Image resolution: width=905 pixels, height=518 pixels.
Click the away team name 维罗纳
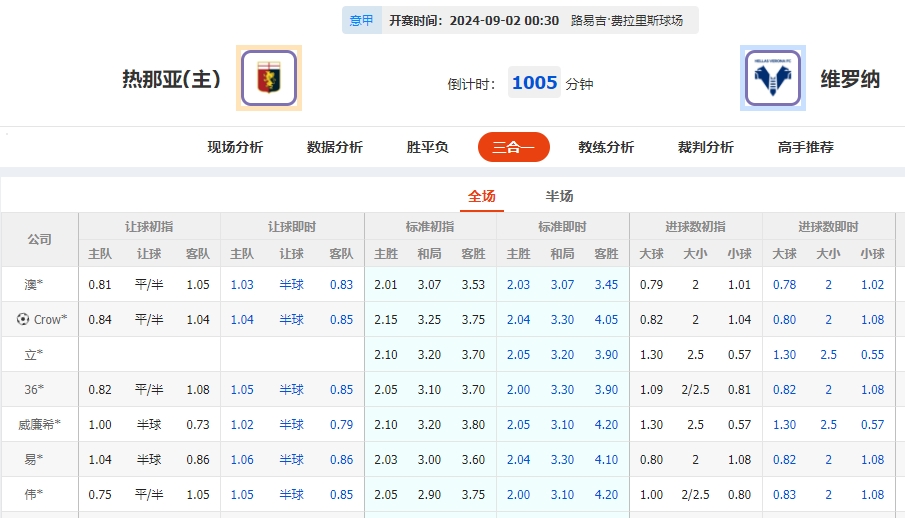click(x=850, y=79)
